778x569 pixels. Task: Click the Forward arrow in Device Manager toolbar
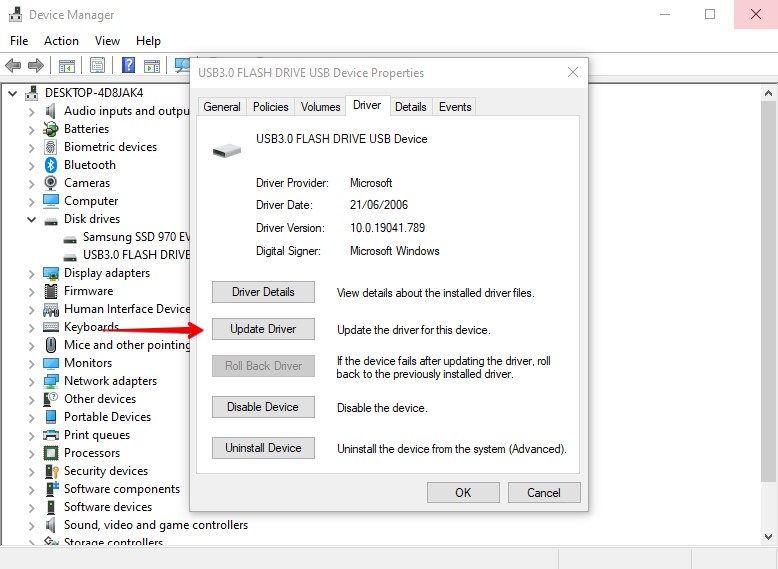tap(36, 65)
